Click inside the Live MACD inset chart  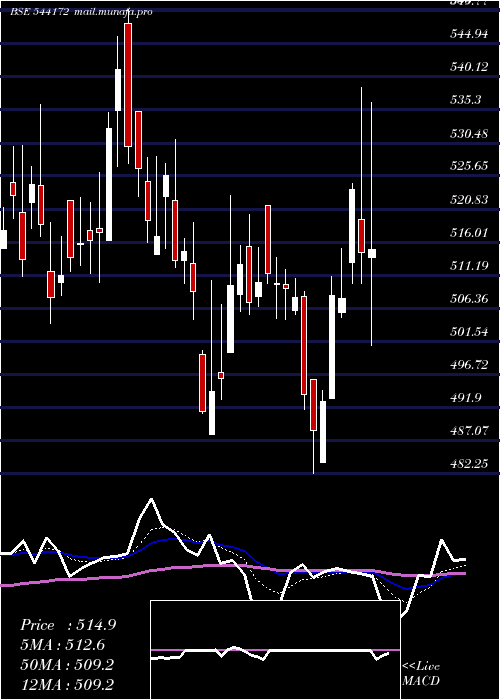click(x=275, y=650)
